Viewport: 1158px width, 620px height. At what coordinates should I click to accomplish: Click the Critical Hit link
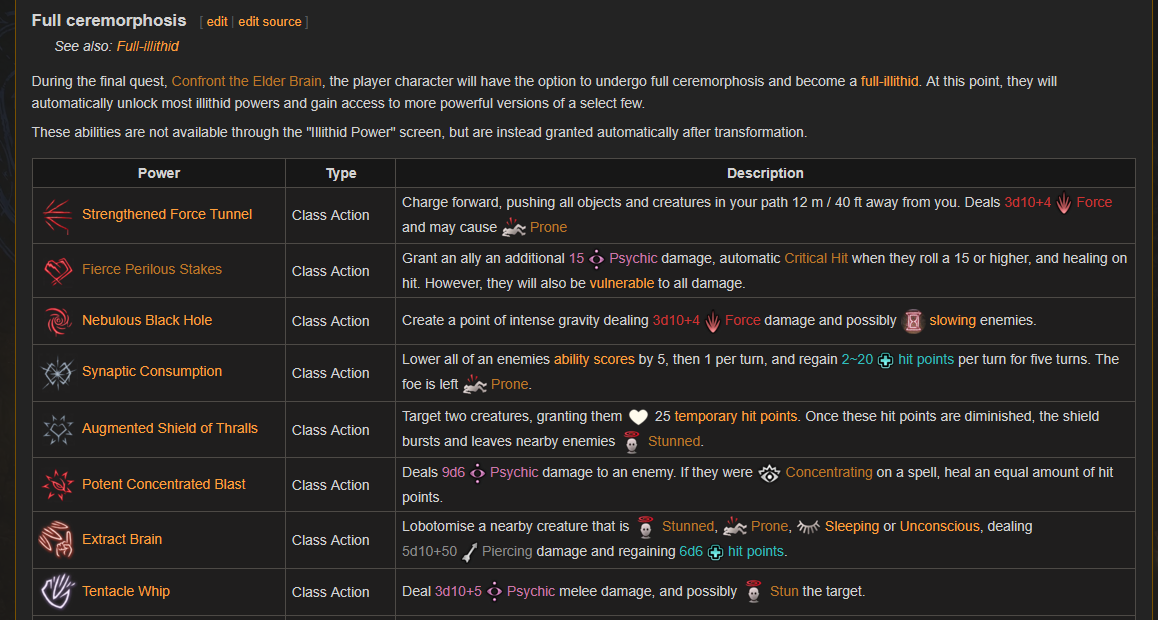click(816, 259)
